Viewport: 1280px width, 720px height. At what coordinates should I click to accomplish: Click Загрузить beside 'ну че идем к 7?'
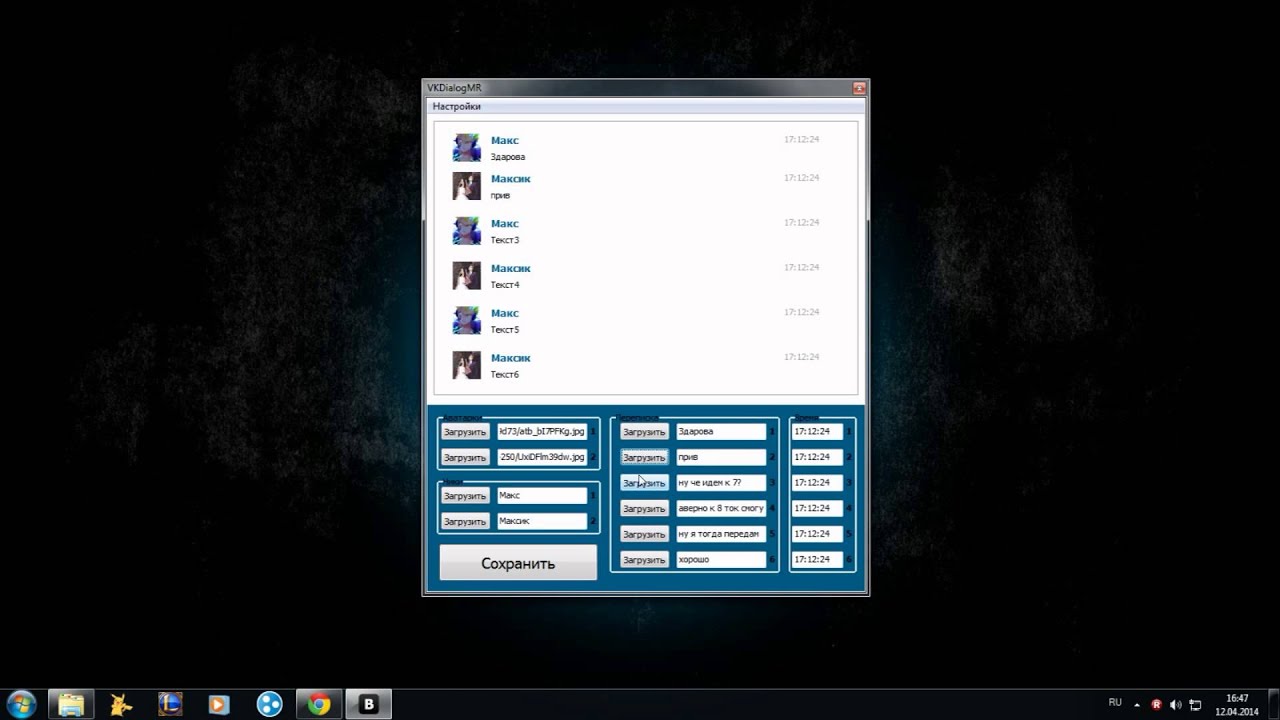tap(644, 483)
